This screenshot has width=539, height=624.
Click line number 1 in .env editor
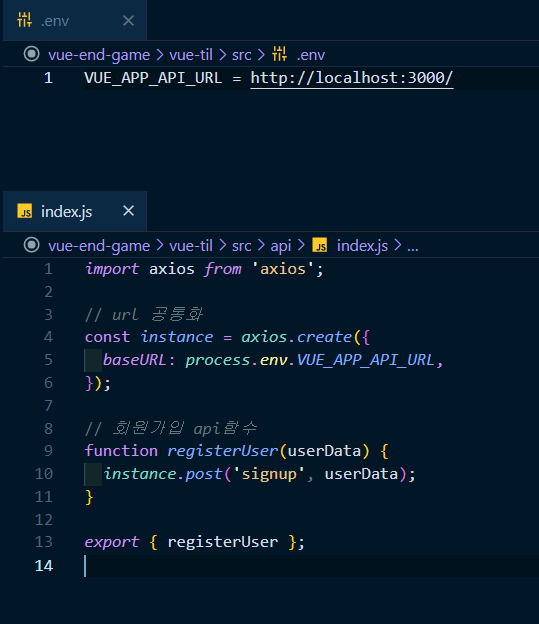click(49, 78)
